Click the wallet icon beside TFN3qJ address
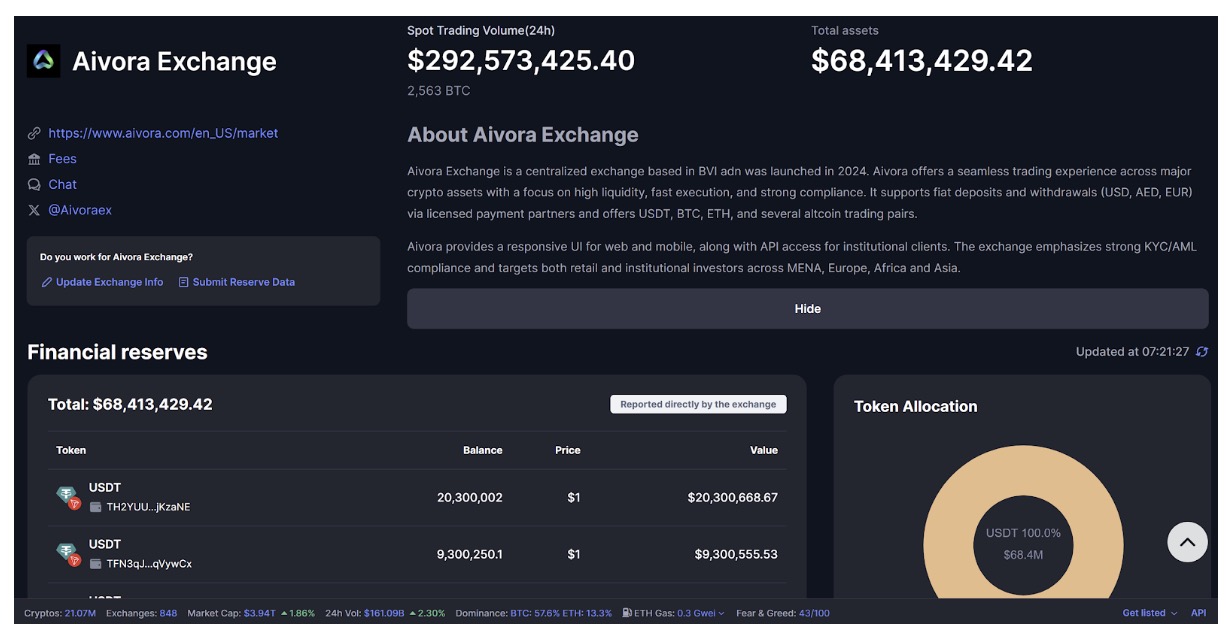The image size is (1230, 636). click(96, 564)
